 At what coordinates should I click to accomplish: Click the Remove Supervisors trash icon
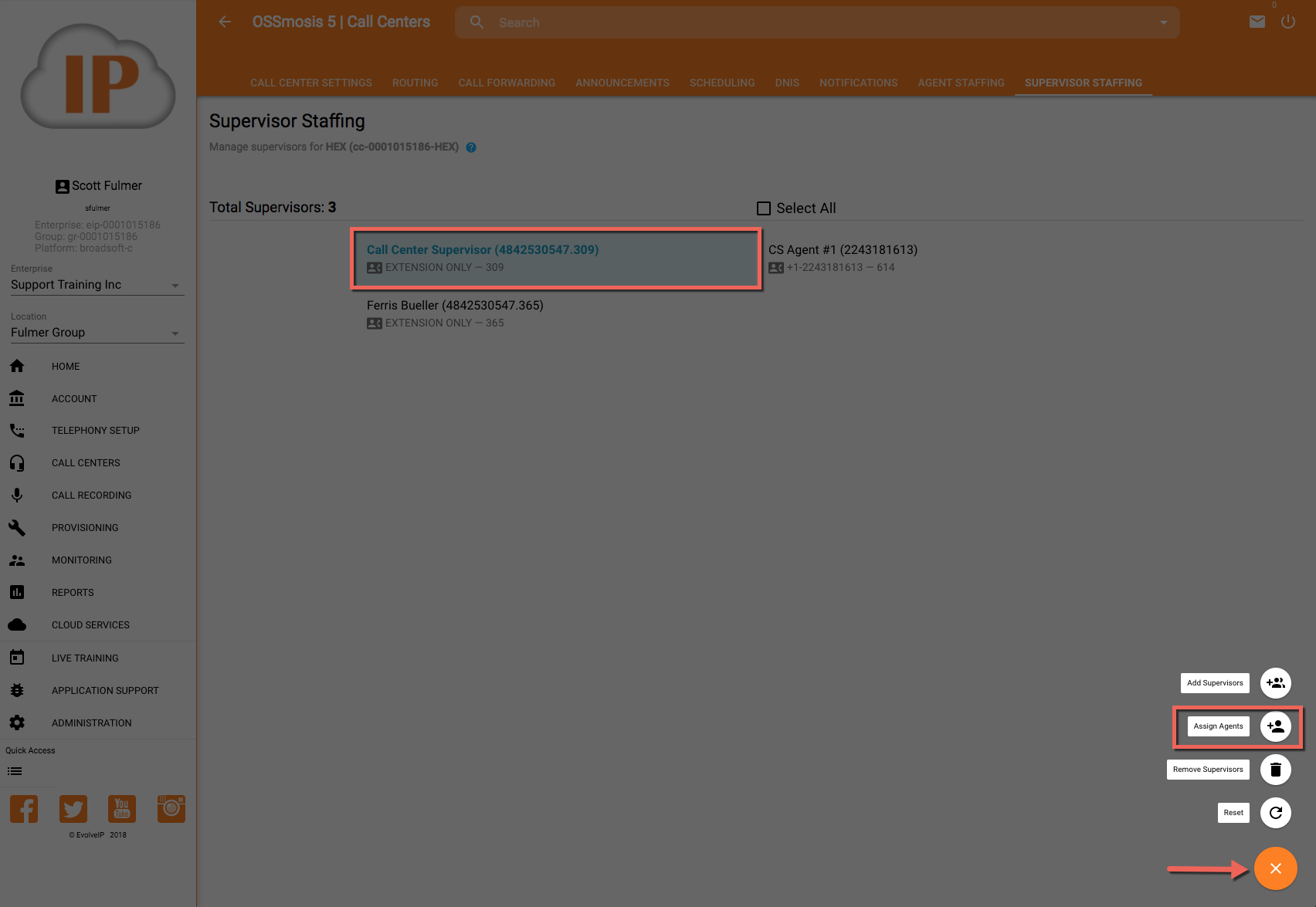[x=1275, y=770]
